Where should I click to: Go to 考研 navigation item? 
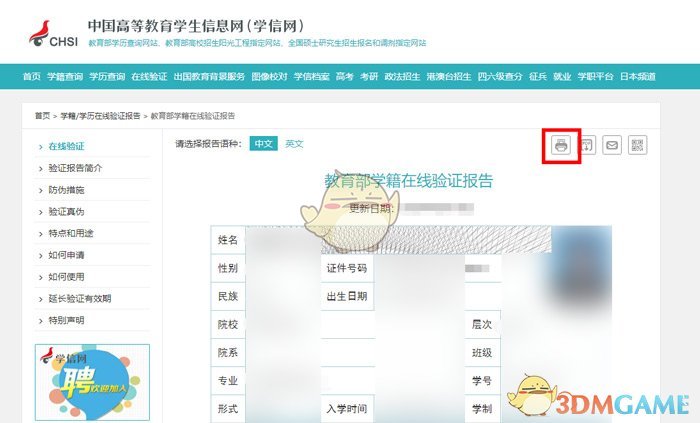pyautogui.click(x=369, y=76)
